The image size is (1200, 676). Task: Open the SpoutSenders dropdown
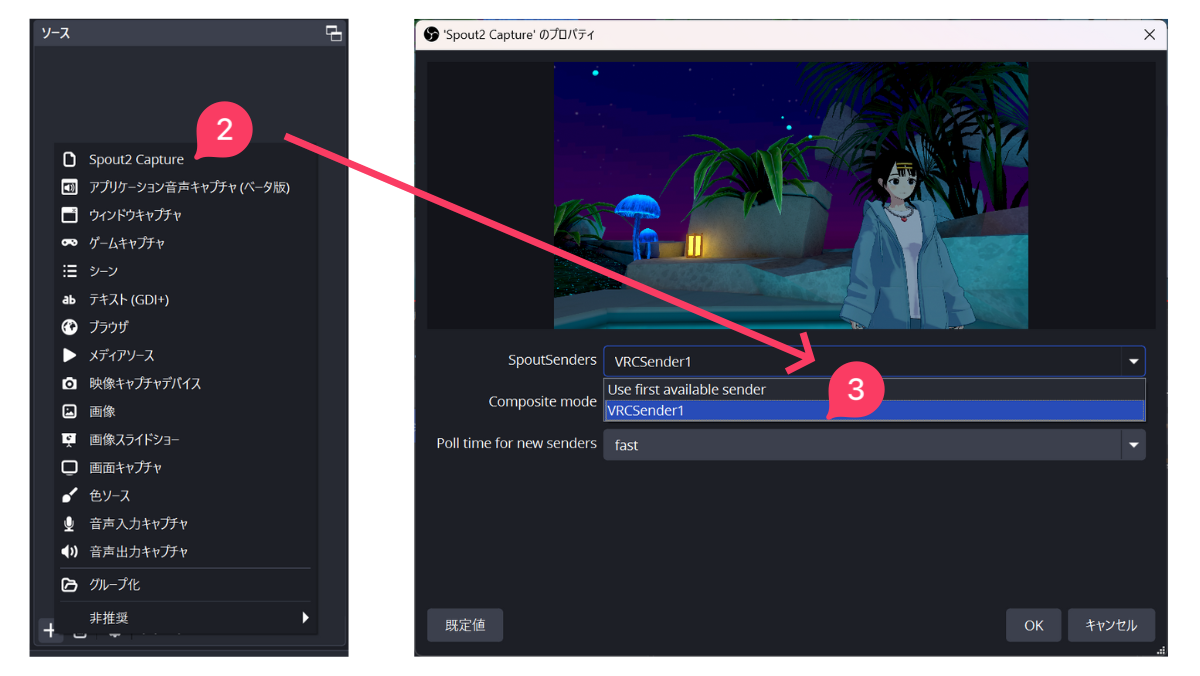[x=1133, y=361]
